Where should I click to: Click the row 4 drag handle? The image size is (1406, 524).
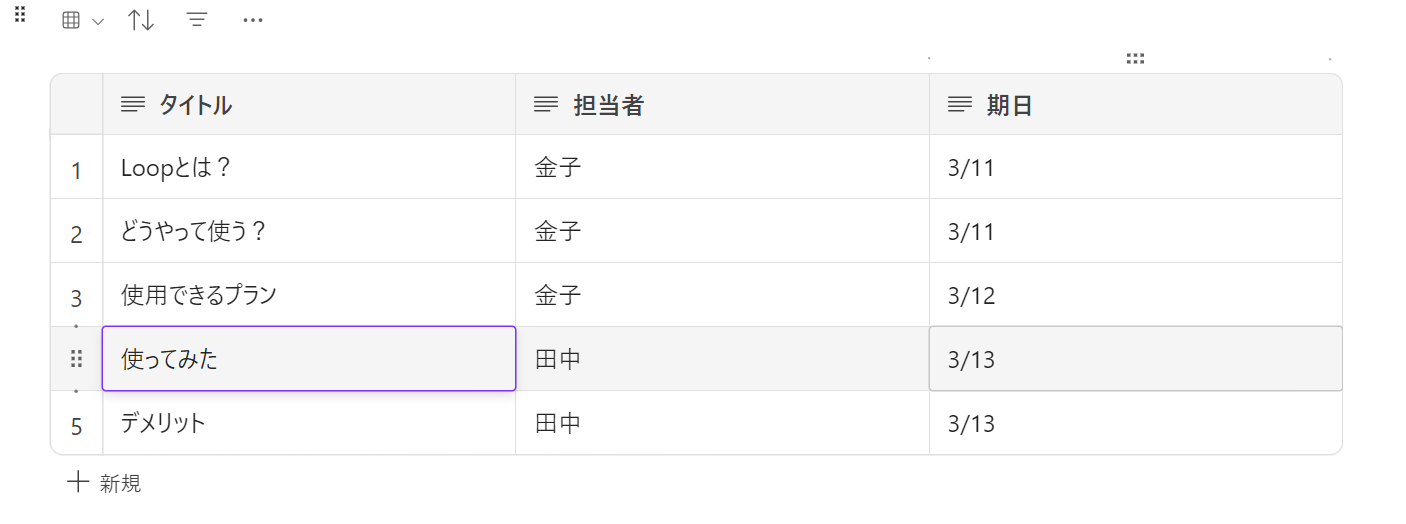76,359
